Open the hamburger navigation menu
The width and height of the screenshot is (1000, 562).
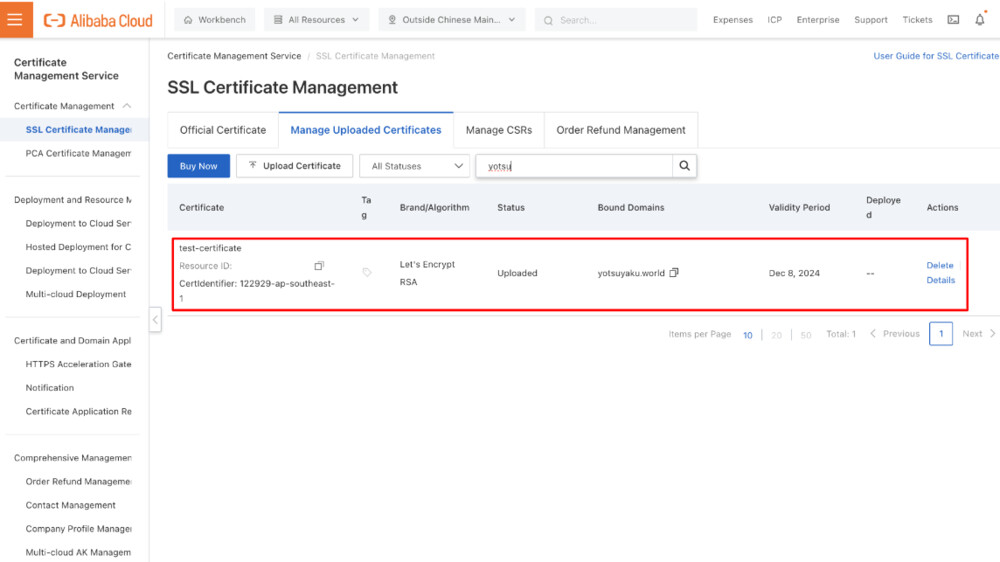[x=16, y=19]
